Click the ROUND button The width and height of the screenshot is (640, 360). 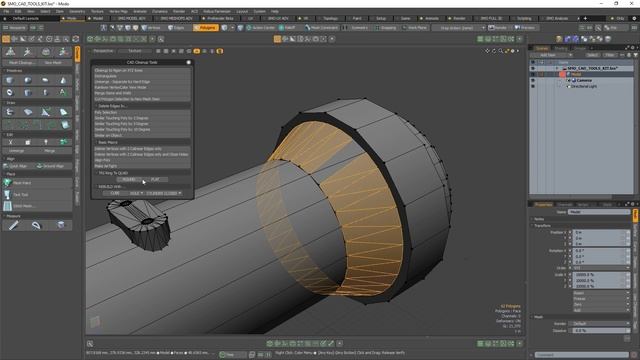[129, 180]
